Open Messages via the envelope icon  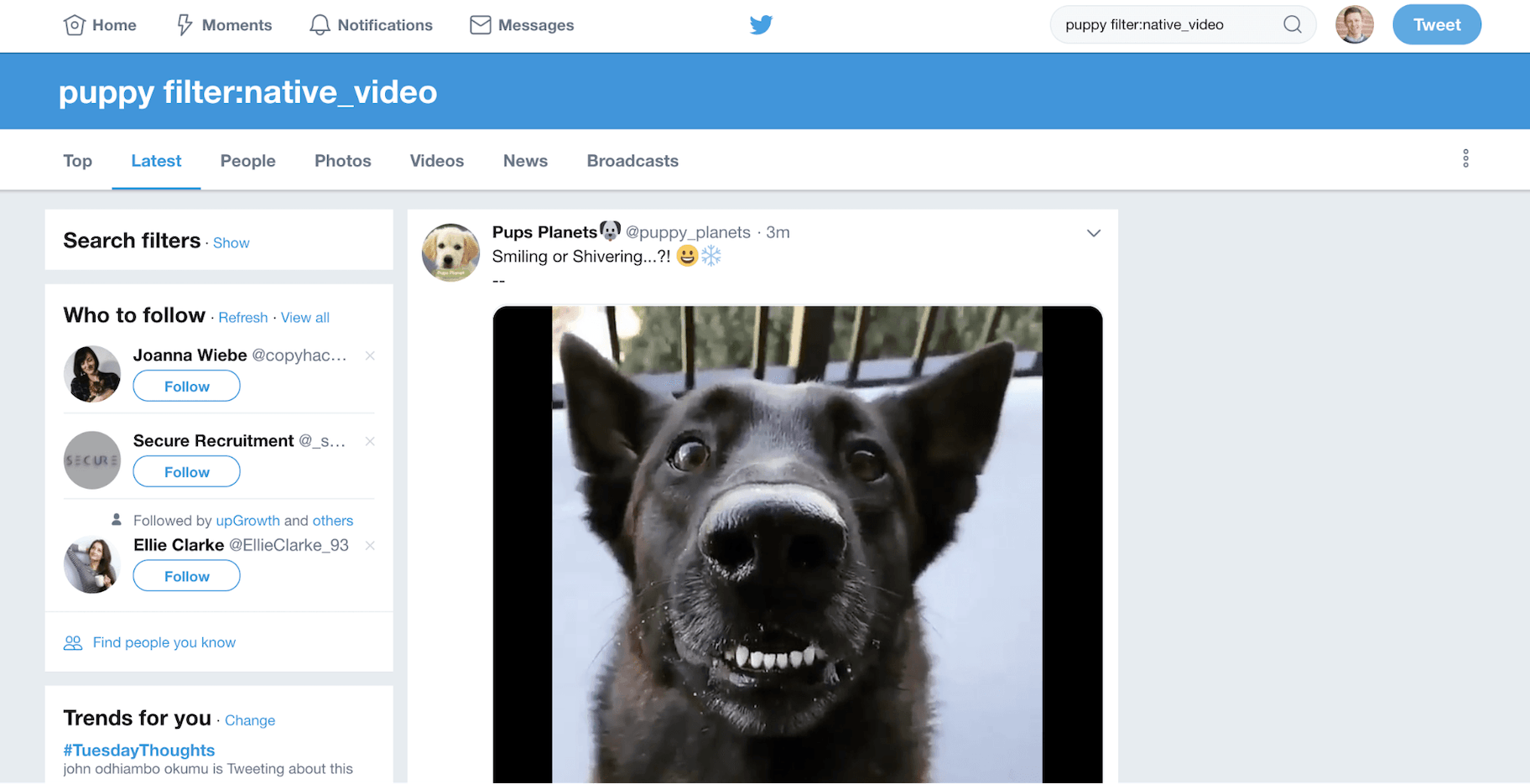coord(481,25)
